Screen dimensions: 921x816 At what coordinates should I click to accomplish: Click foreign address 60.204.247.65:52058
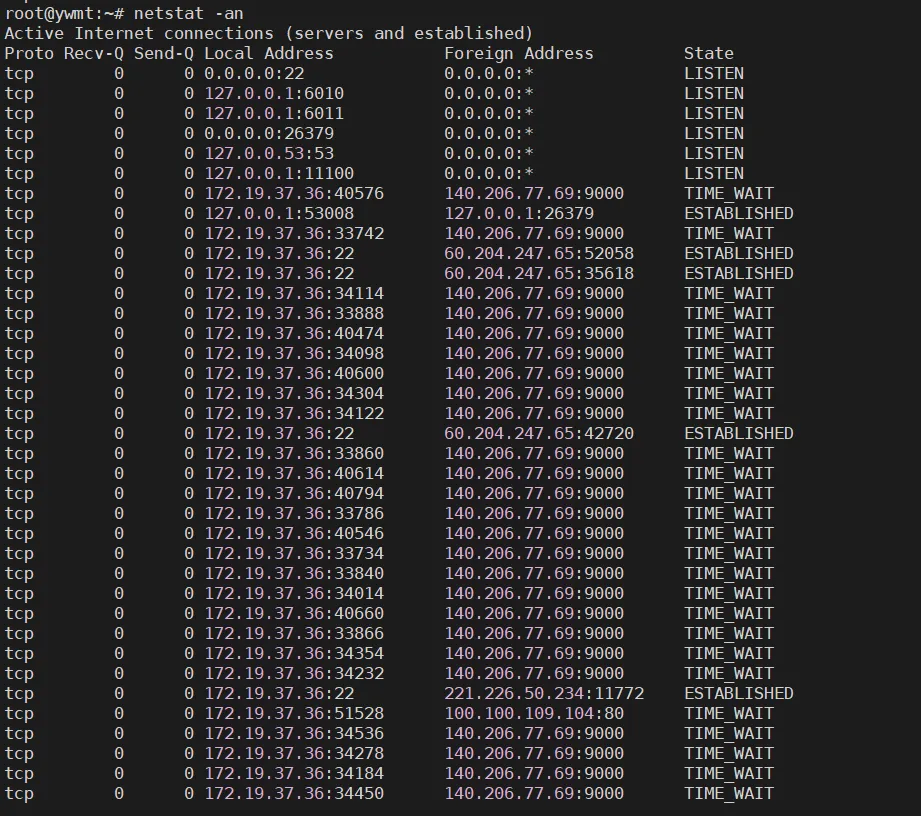(539, 253)
